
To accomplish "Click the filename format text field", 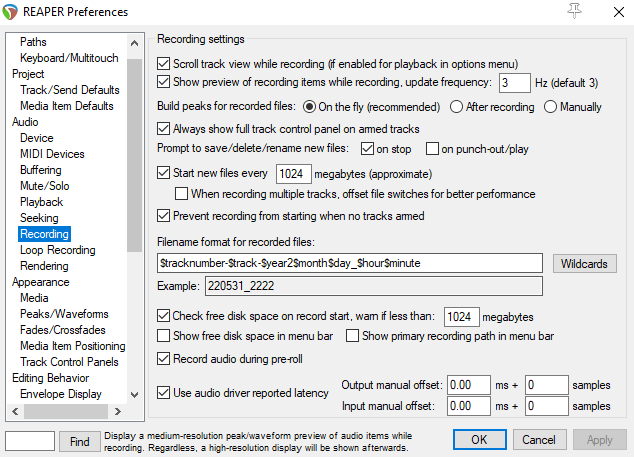I will pos(350,263).
